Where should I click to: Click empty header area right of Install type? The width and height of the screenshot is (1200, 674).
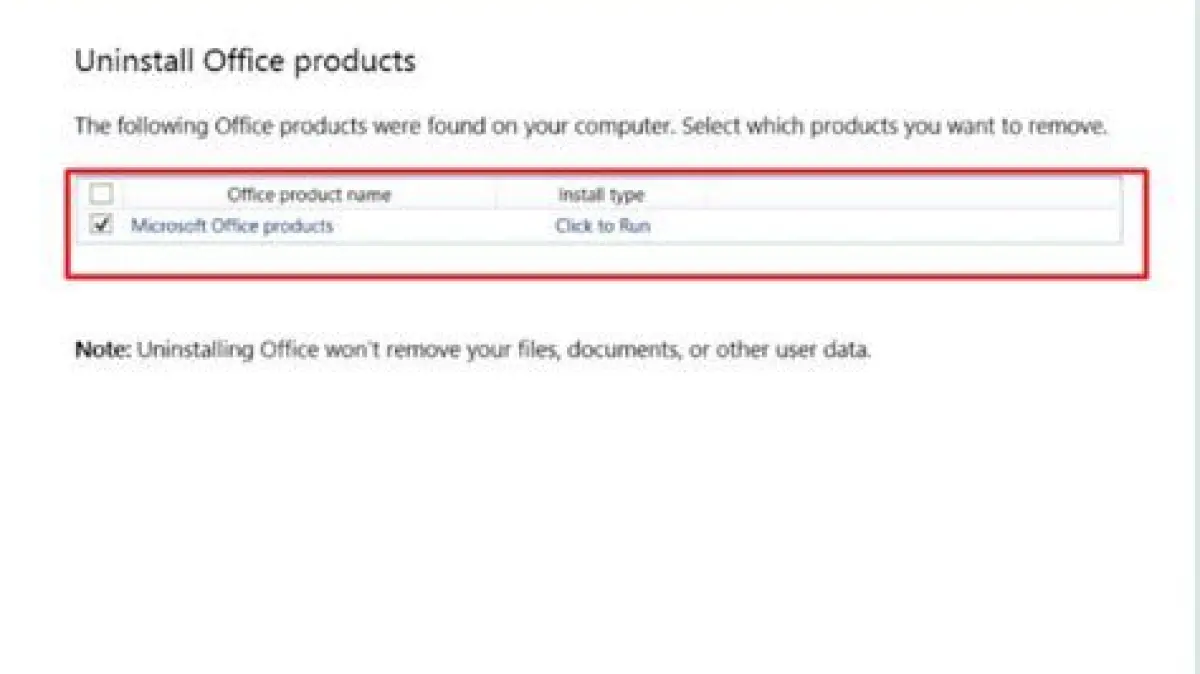pyautogui.click(x=900, y=194)
